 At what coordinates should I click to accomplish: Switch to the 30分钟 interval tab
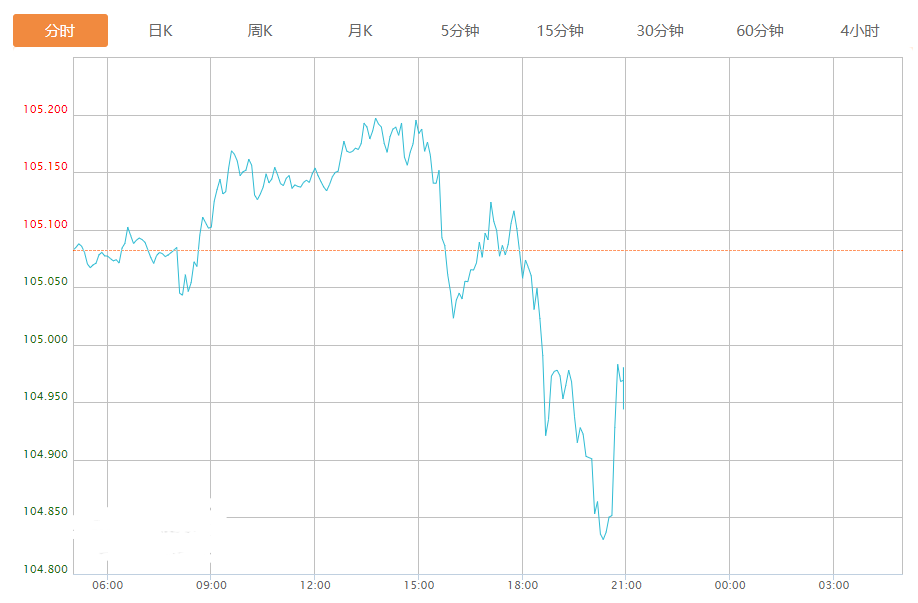[660, 31]
